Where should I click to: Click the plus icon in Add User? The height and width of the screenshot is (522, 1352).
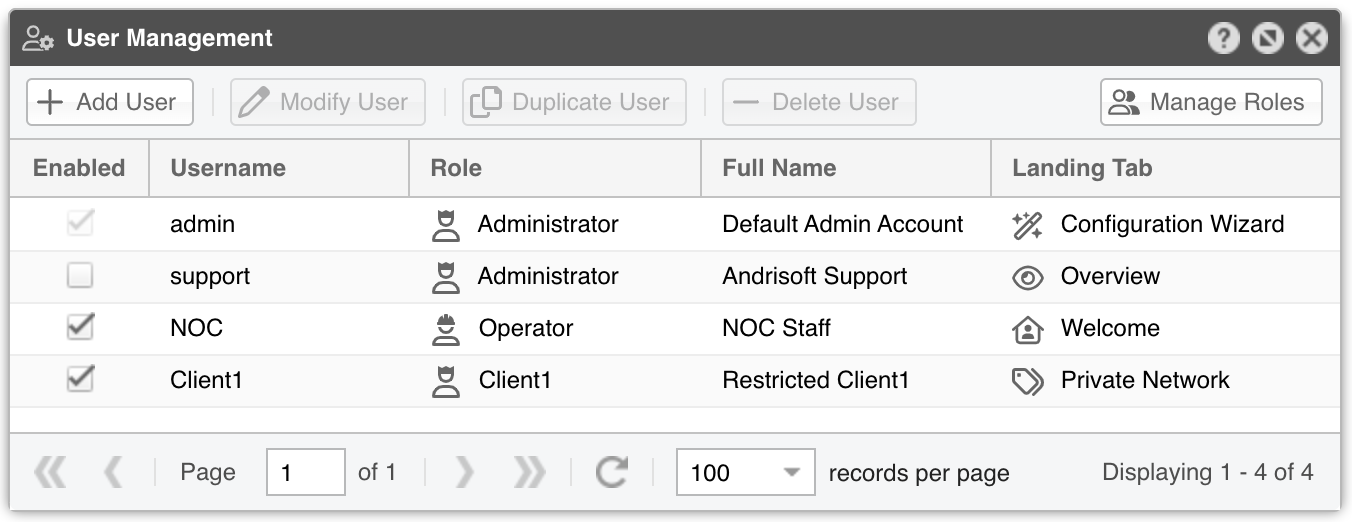[49, 102]
